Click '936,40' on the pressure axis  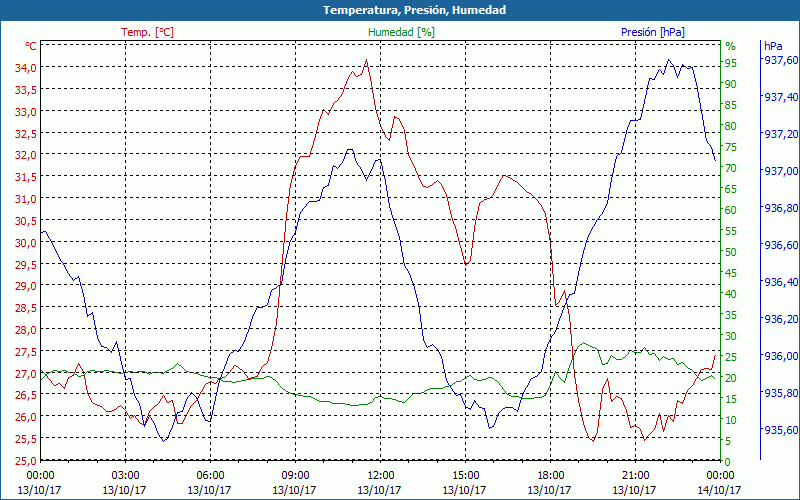click(x=780, y=282)
